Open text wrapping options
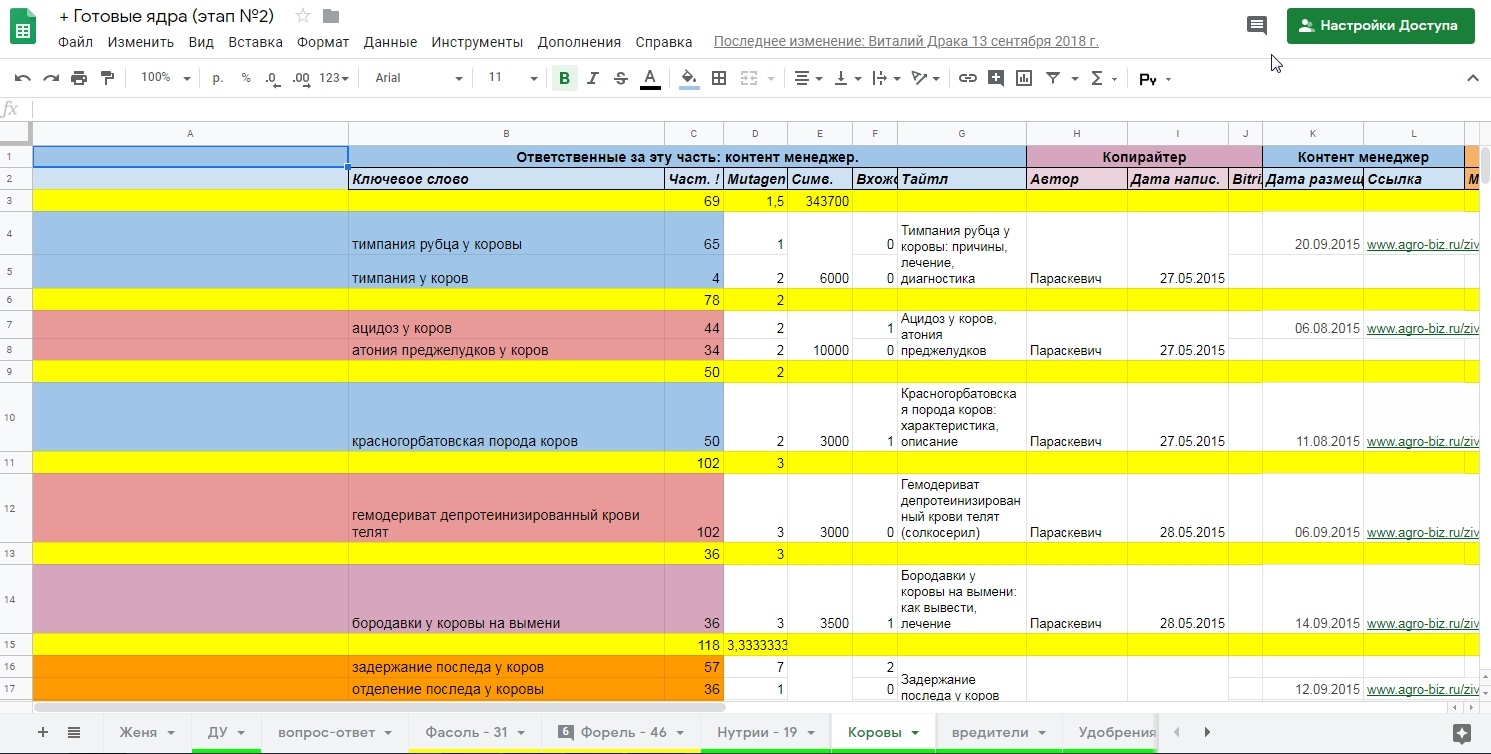Screen dimensions: 1491x754 886,78
